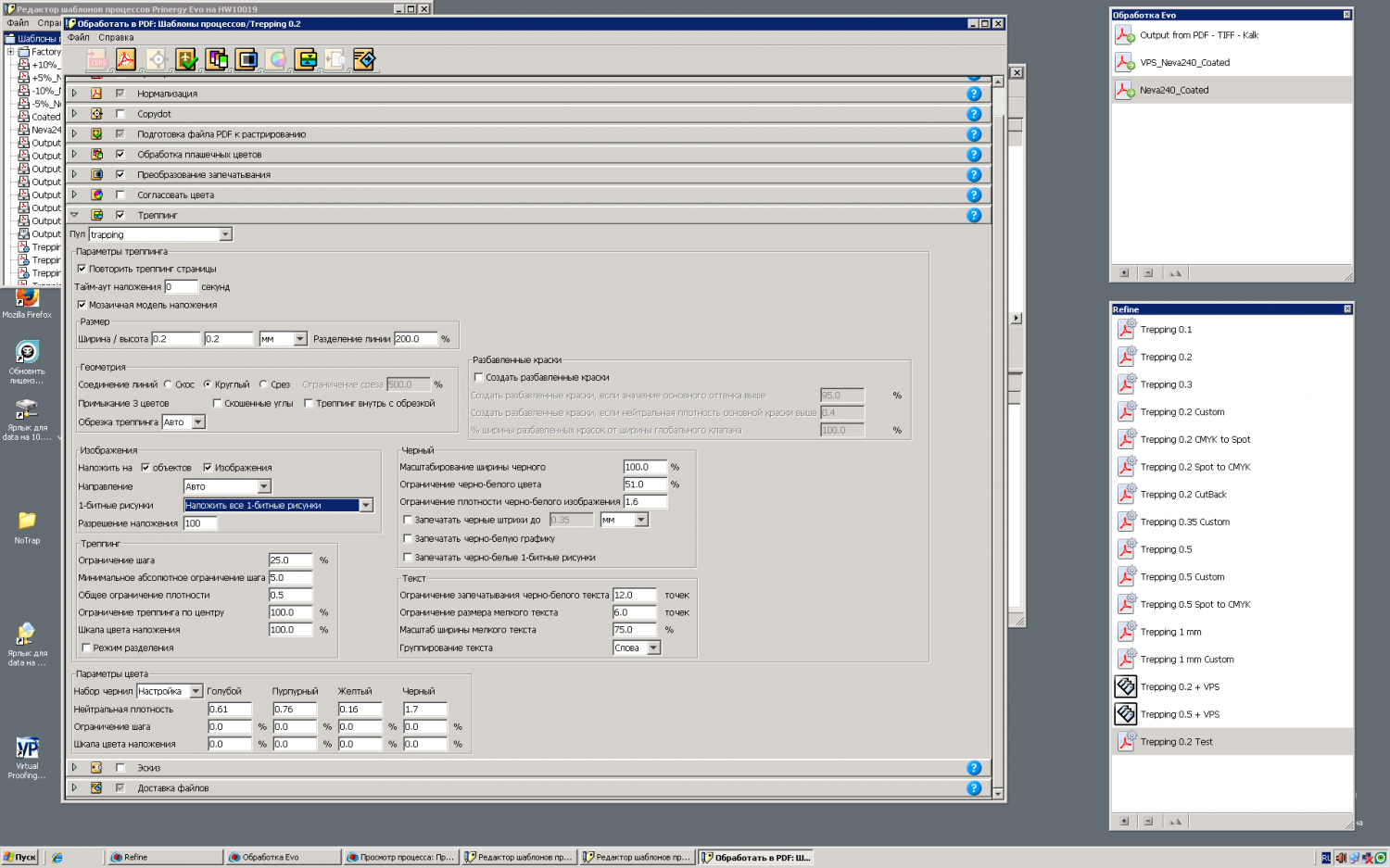Enable Скошенные углы checkbox
Screen dimensions: 1390x868
tap(217, 404)
